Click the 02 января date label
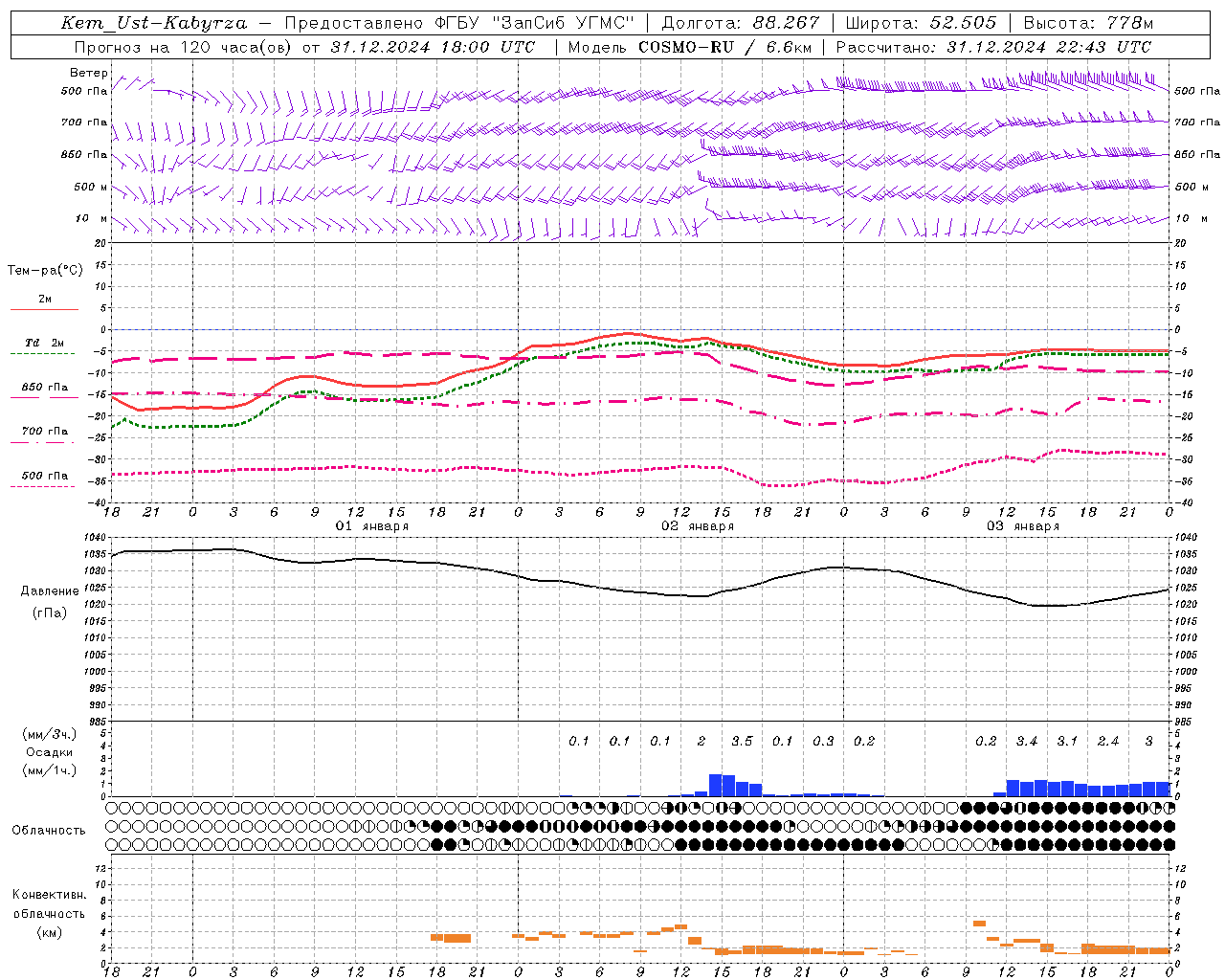 [x=698, y=526]
